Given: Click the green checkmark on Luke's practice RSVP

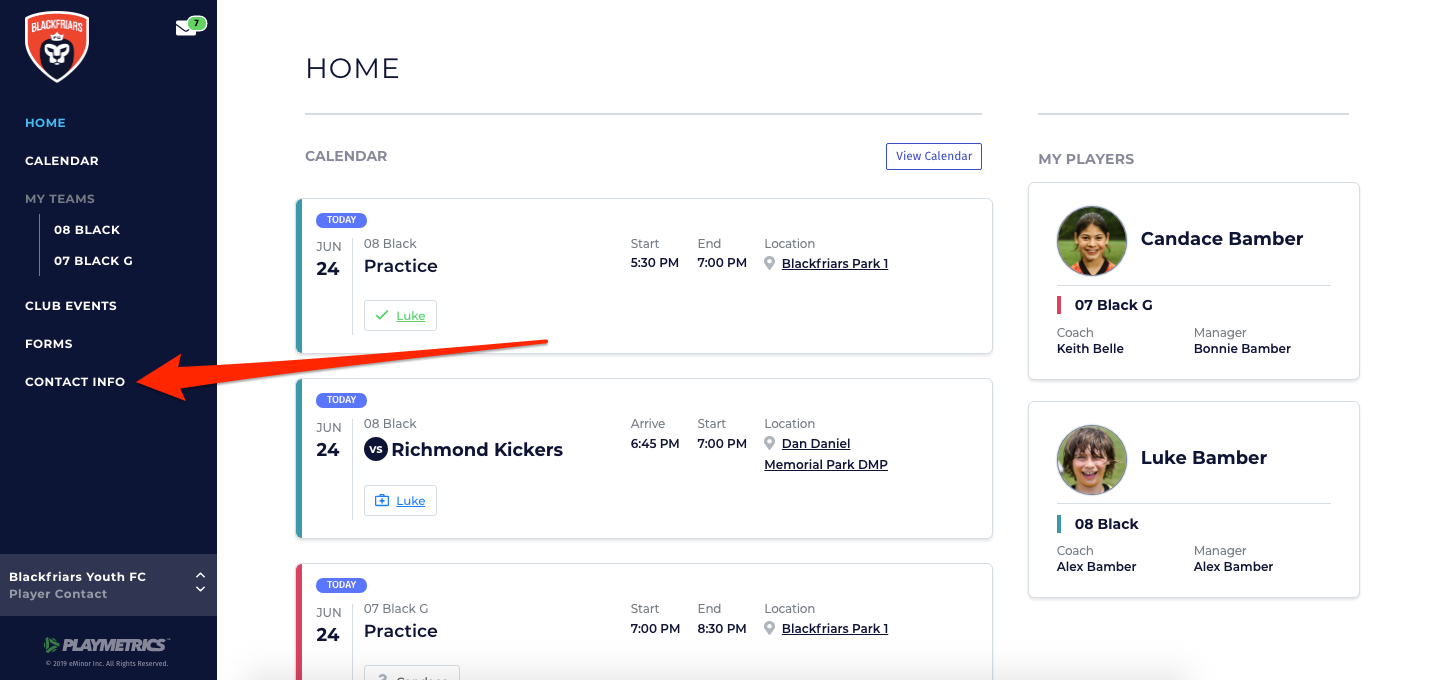Looking at the screenshot, I should point(381,316).
